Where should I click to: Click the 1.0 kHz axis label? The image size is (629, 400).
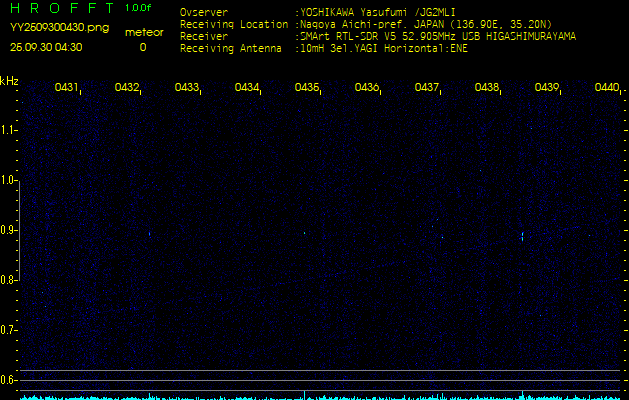pos(7,180)
